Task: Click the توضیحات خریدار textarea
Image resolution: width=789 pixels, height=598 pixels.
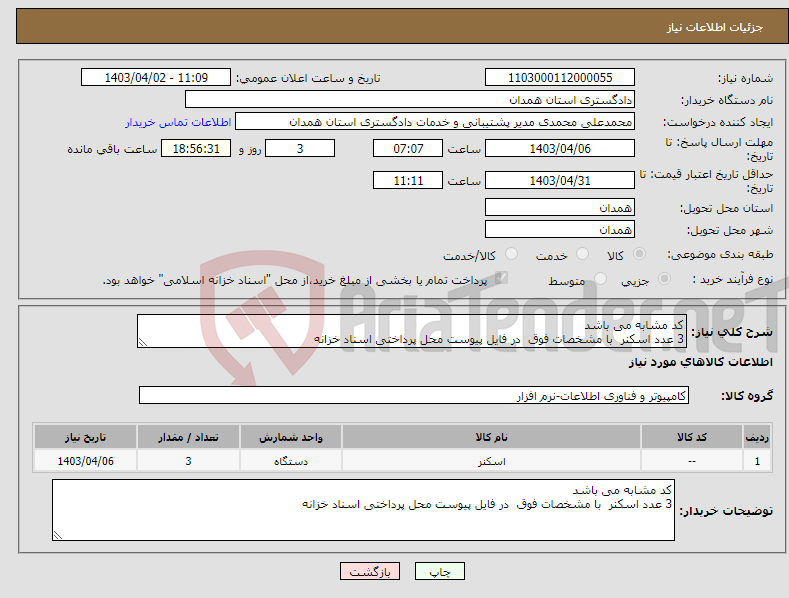Action: click(363, 510)
